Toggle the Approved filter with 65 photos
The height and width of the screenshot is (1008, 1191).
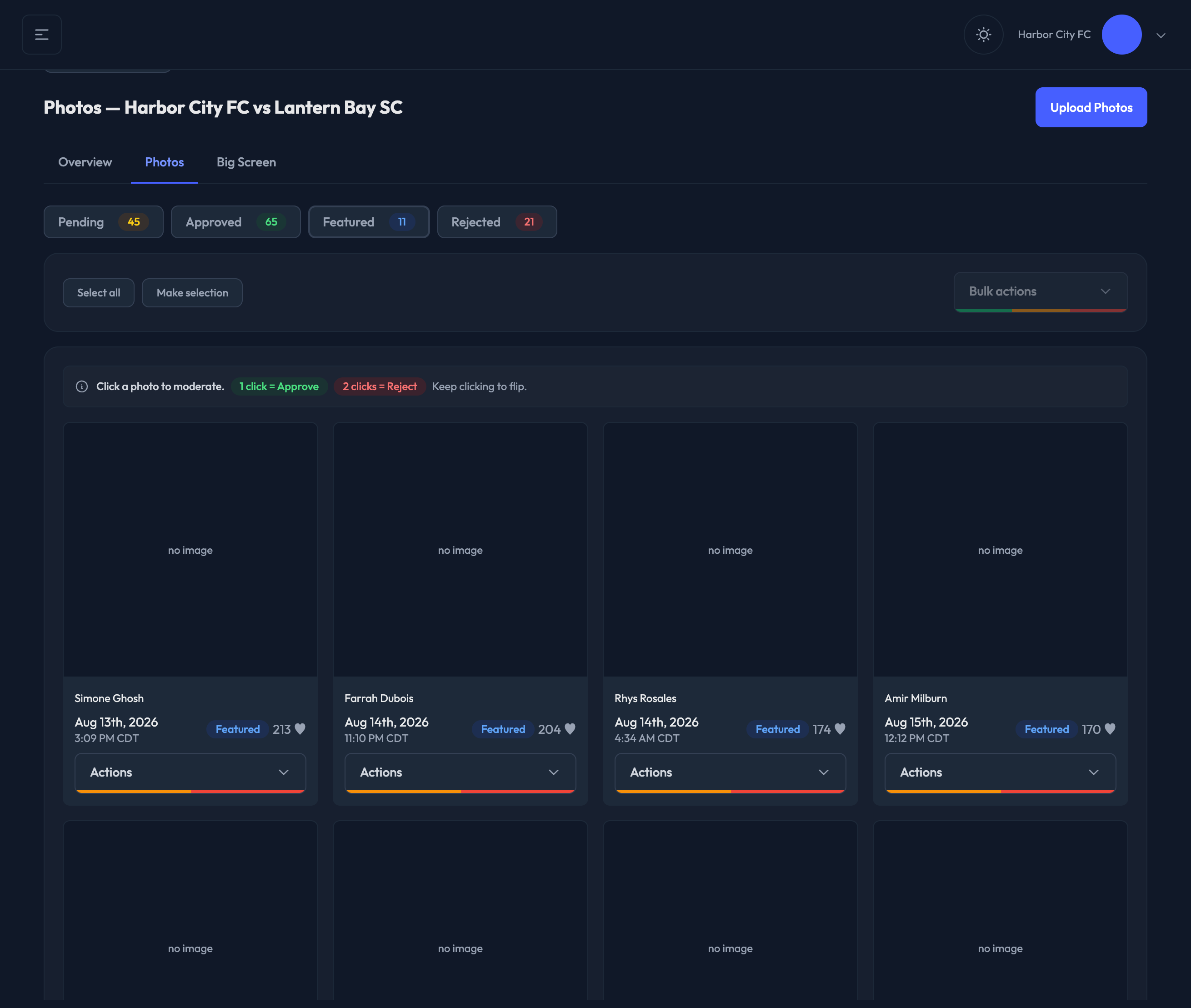coord(236,222)
